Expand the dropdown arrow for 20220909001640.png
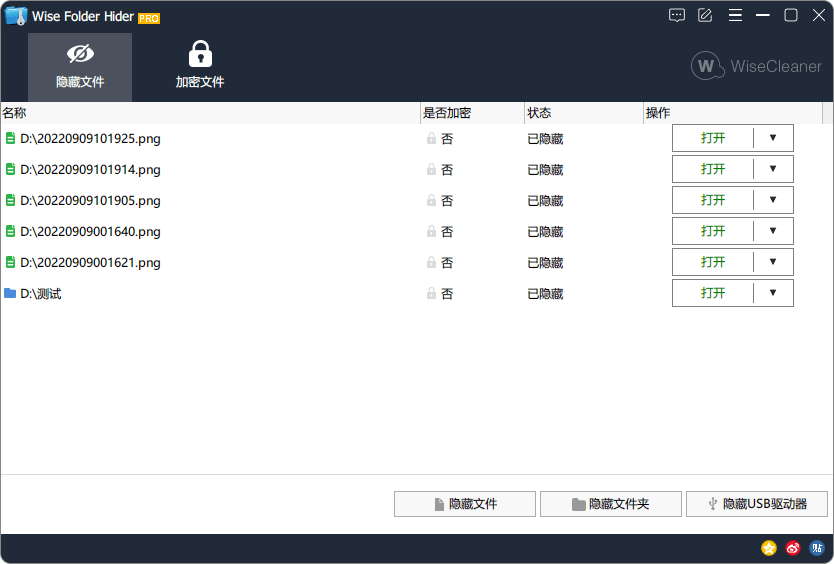 click(773, 230)
